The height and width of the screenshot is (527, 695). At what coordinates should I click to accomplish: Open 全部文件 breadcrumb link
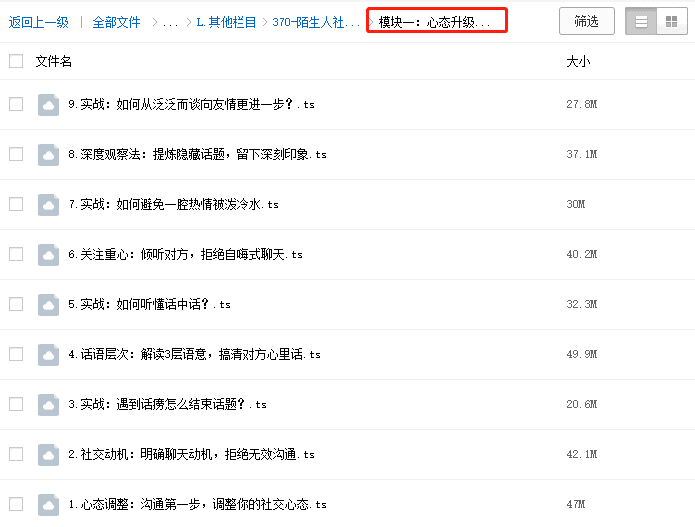pyautogui.click(x=116, y=22)
